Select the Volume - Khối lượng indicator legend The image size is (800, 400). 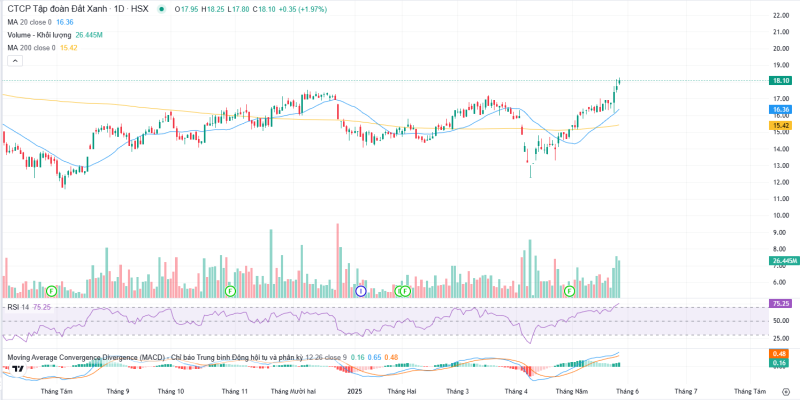pos(55,35)
